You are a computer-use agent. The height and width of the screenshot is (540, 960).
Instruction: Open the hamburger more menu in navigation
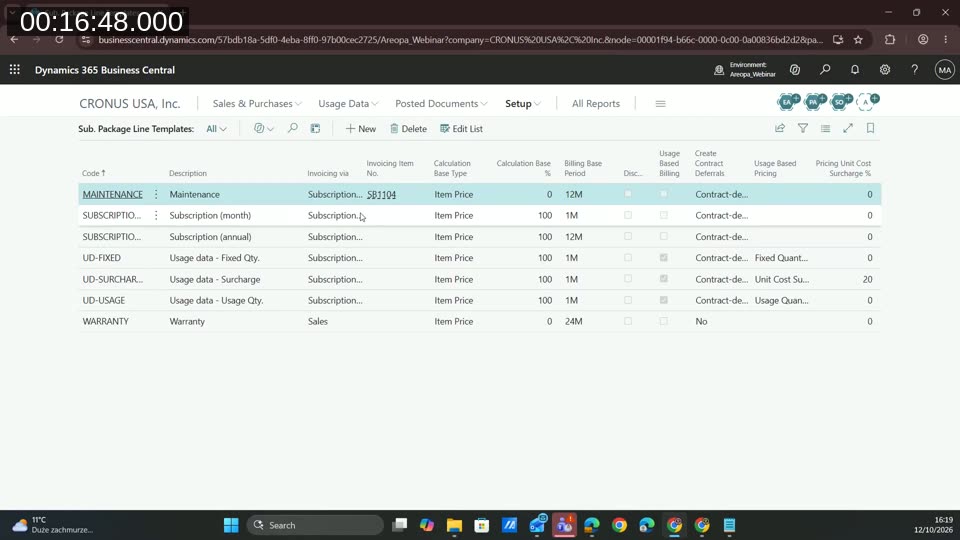click(x=660, y=103)
